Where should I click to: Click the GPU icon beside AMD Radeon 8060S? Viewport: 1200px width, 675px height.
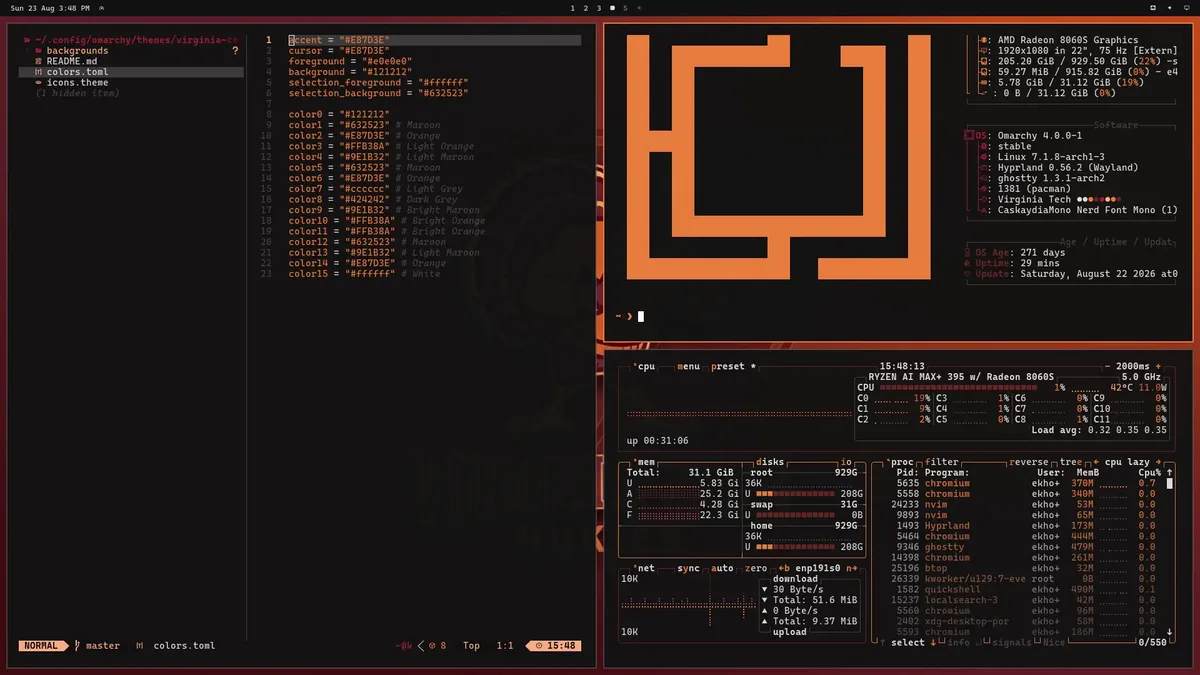click(984, 40)
